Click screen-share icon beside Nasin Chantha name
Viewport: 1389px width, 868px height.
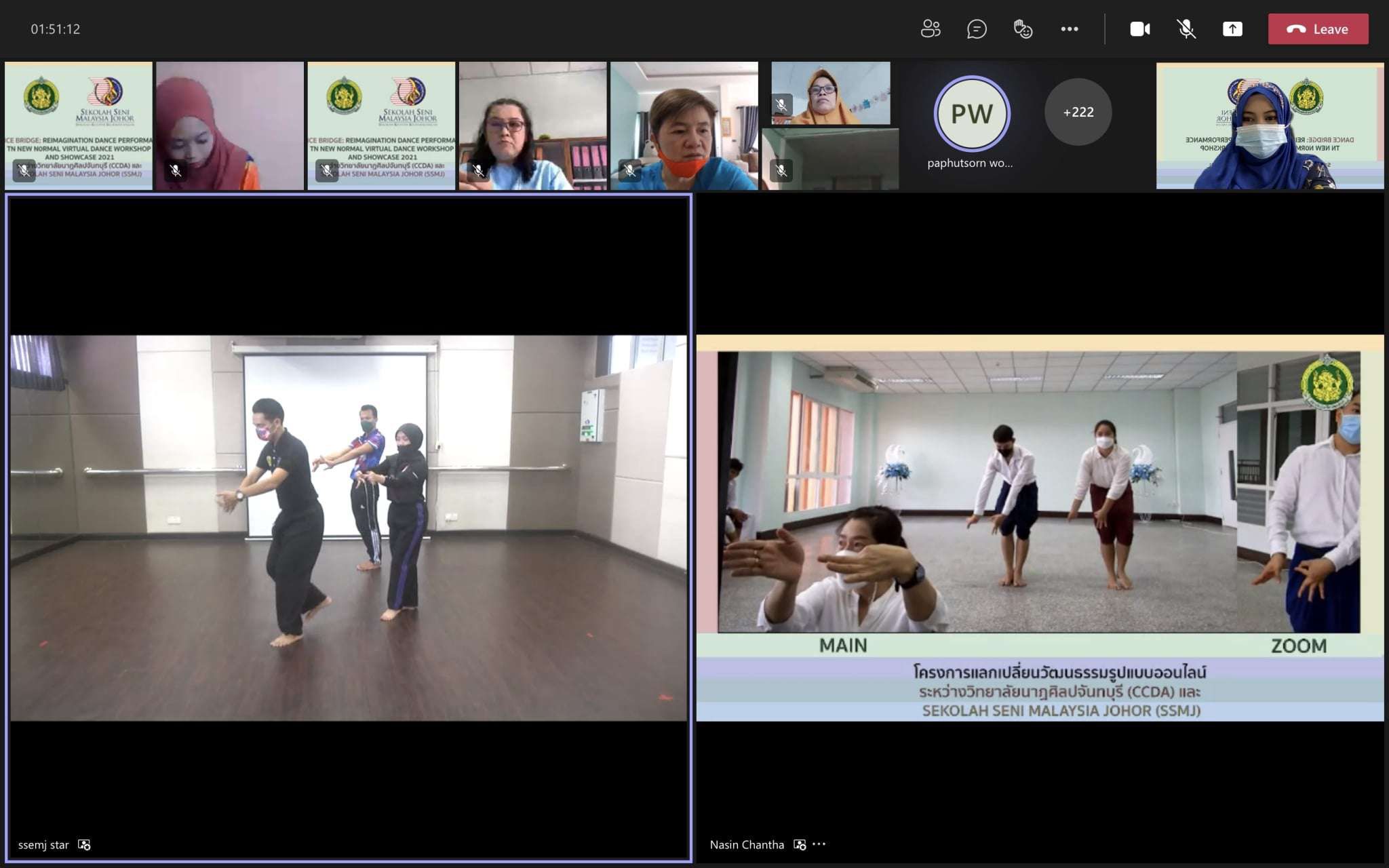pyautogui.click(x=800, y=845)
